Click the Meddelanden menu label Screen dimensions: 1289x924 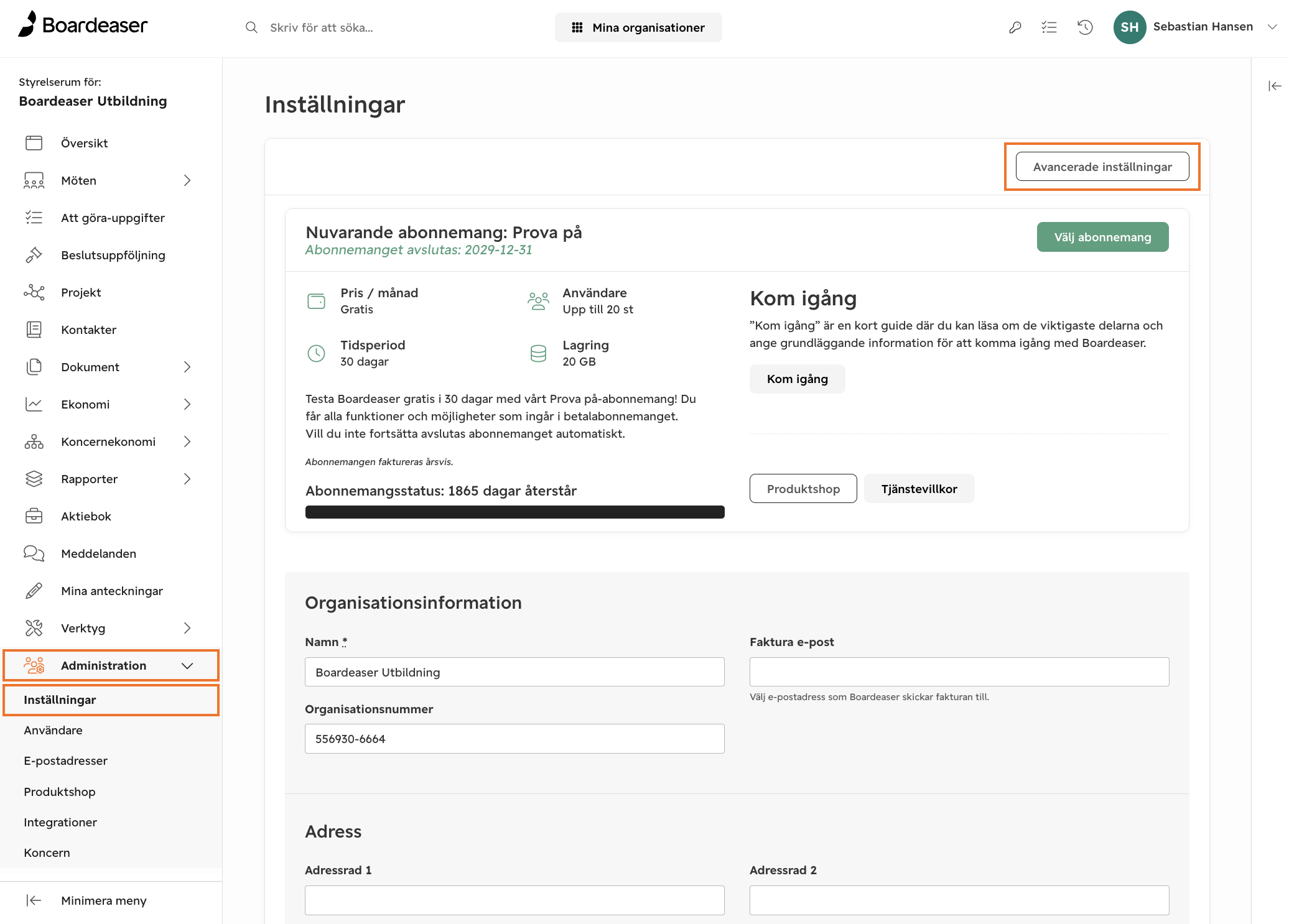point(98,553)
